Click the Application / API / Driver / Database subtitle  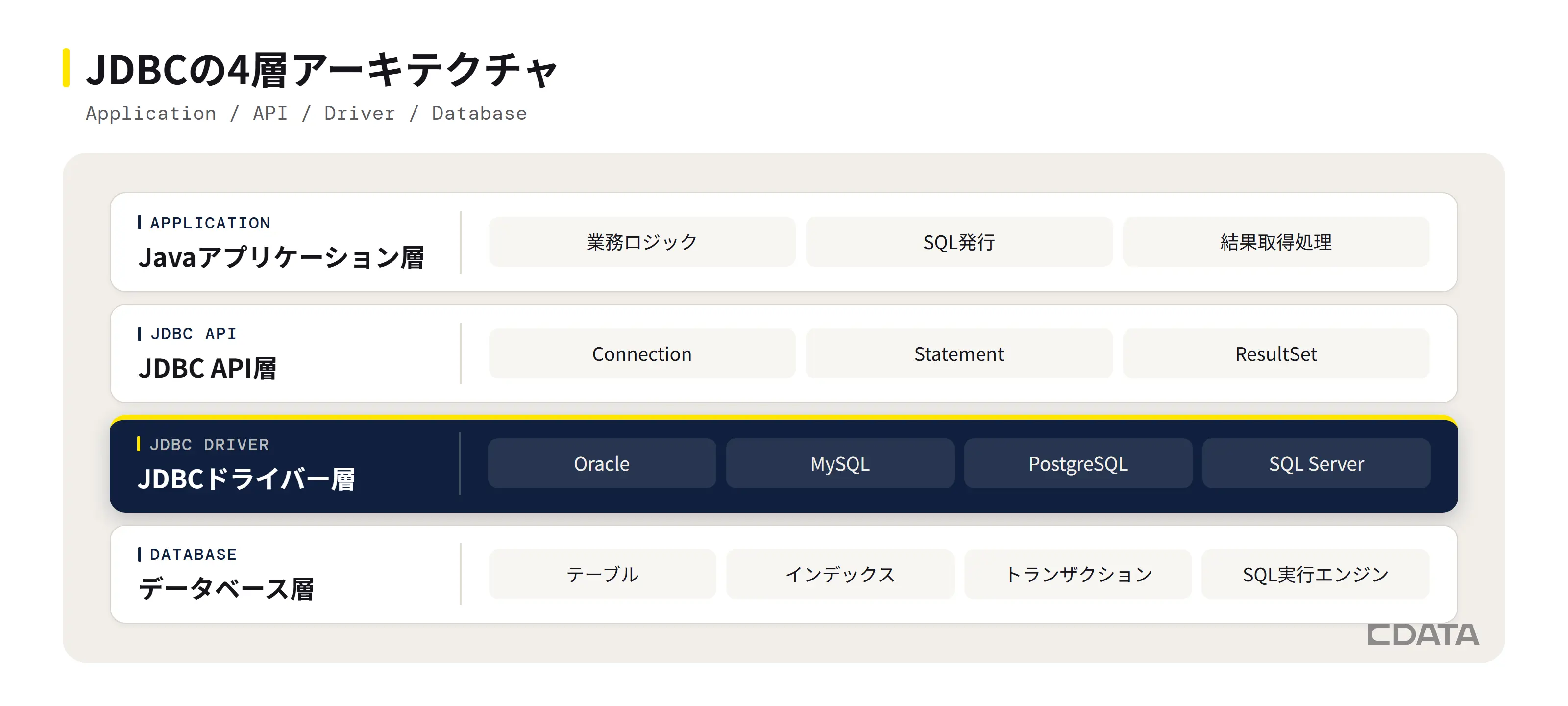click(306, 113)
